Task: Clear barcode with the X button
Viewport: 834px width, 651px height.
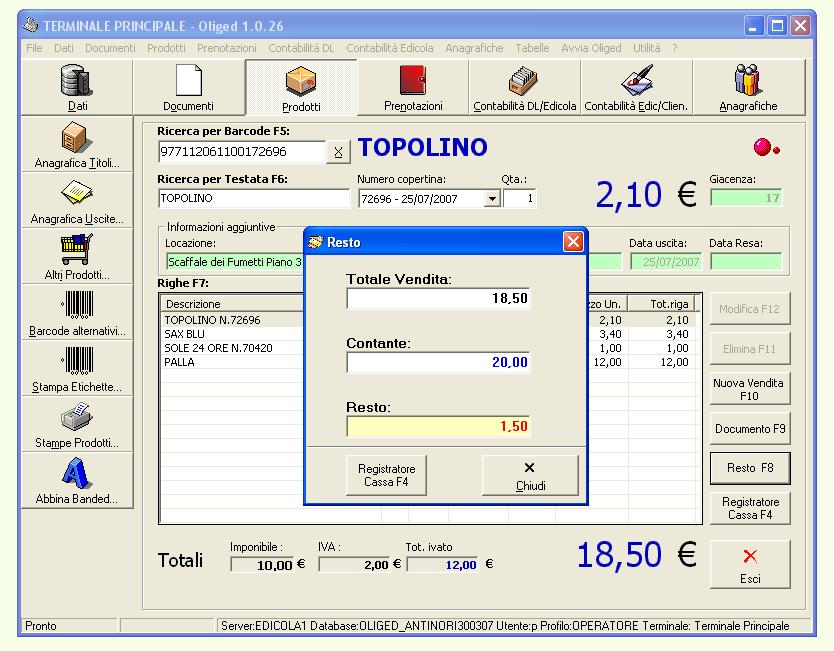Action: [338, 152]
